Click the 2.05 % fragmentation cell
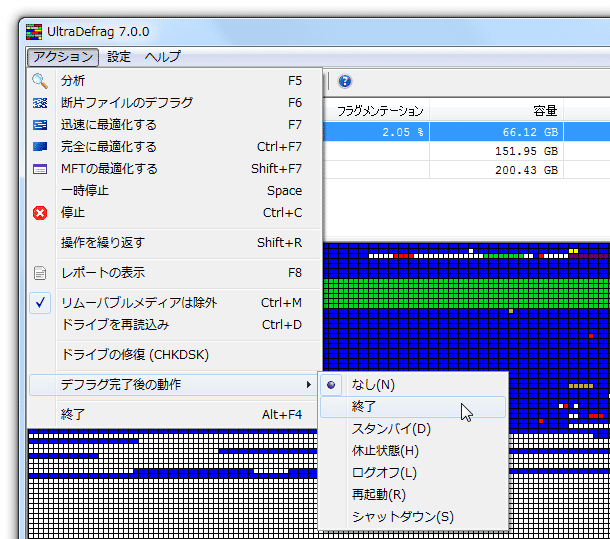 tap(376, 132)
